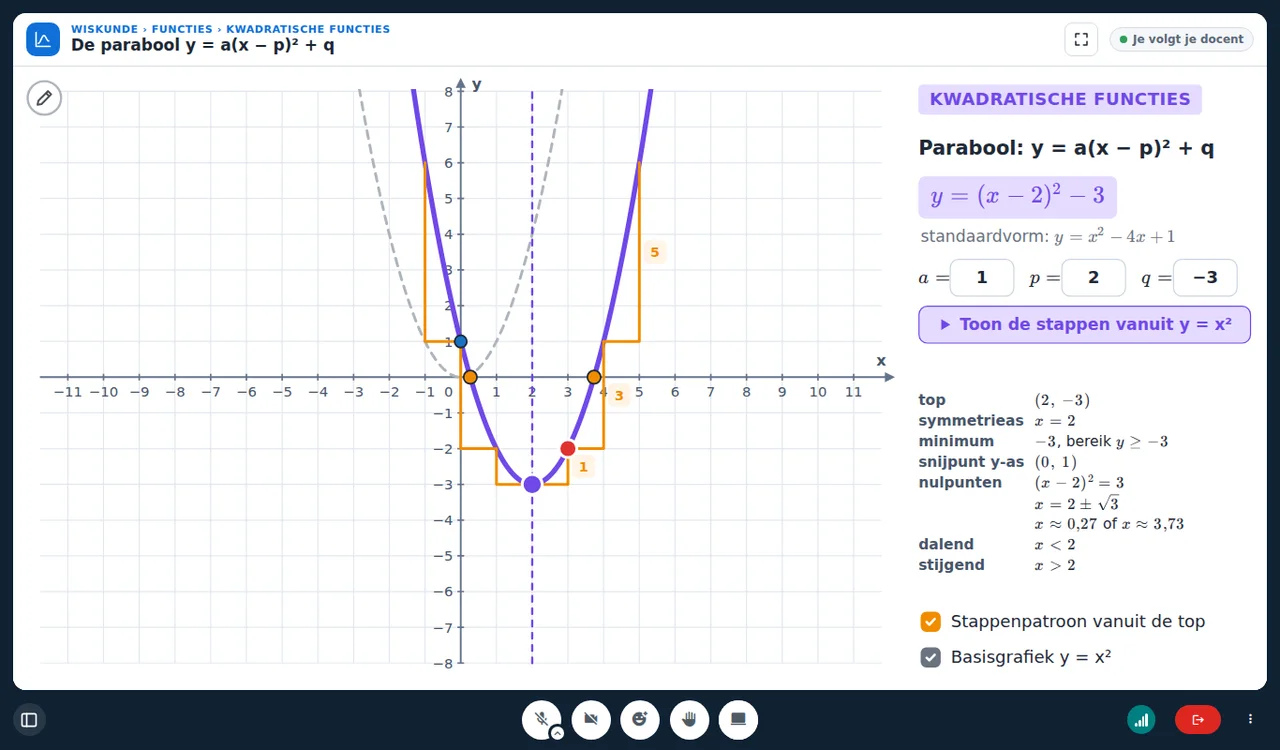Click the pencil annotate icon

[44, 98]
